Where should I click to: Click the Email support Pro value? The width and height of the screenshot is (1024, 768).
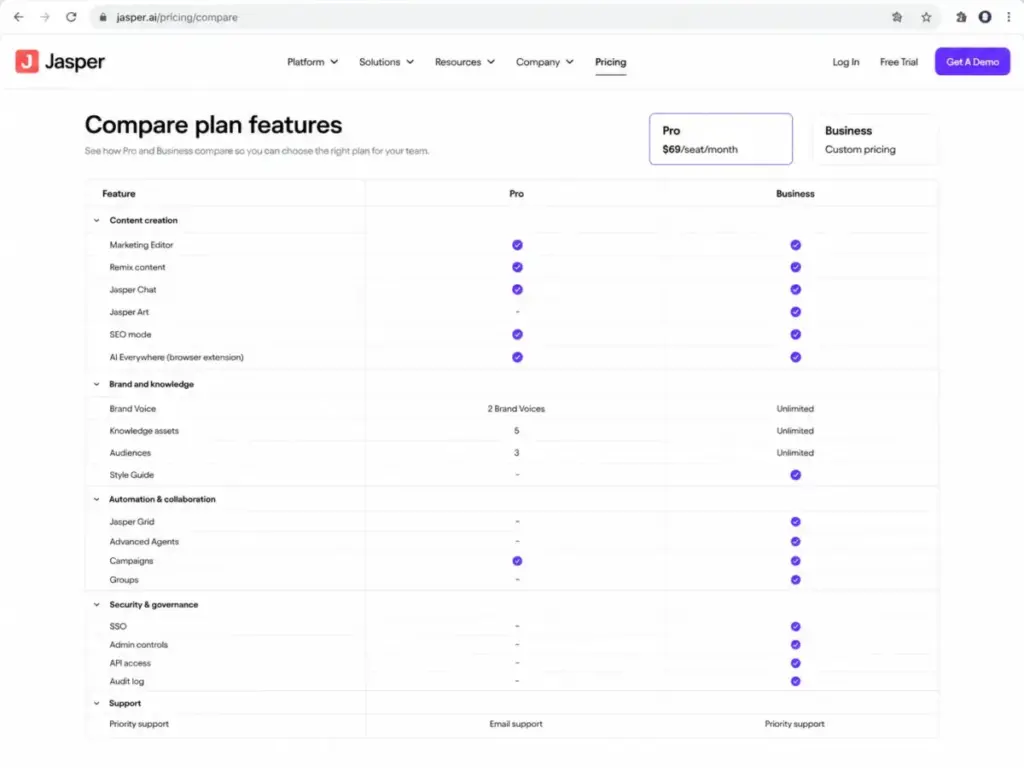coord(516,724)
